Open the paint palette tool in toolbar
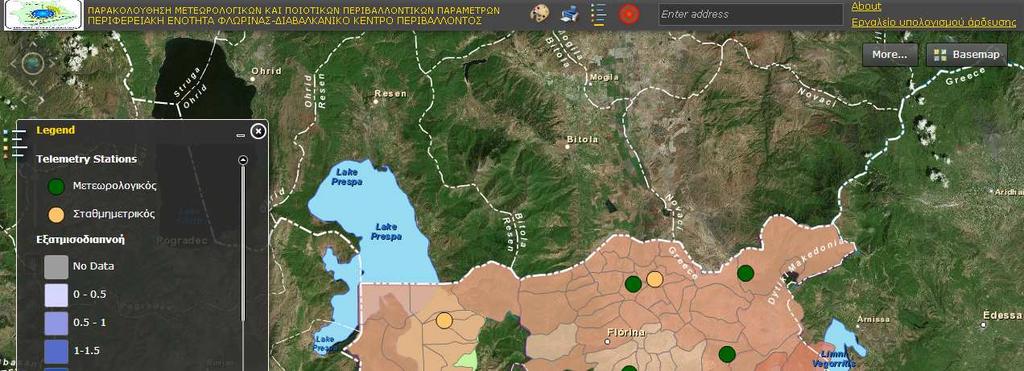Image resolution: width=1024 pixels, height=371 pixels. pos(539,14)
